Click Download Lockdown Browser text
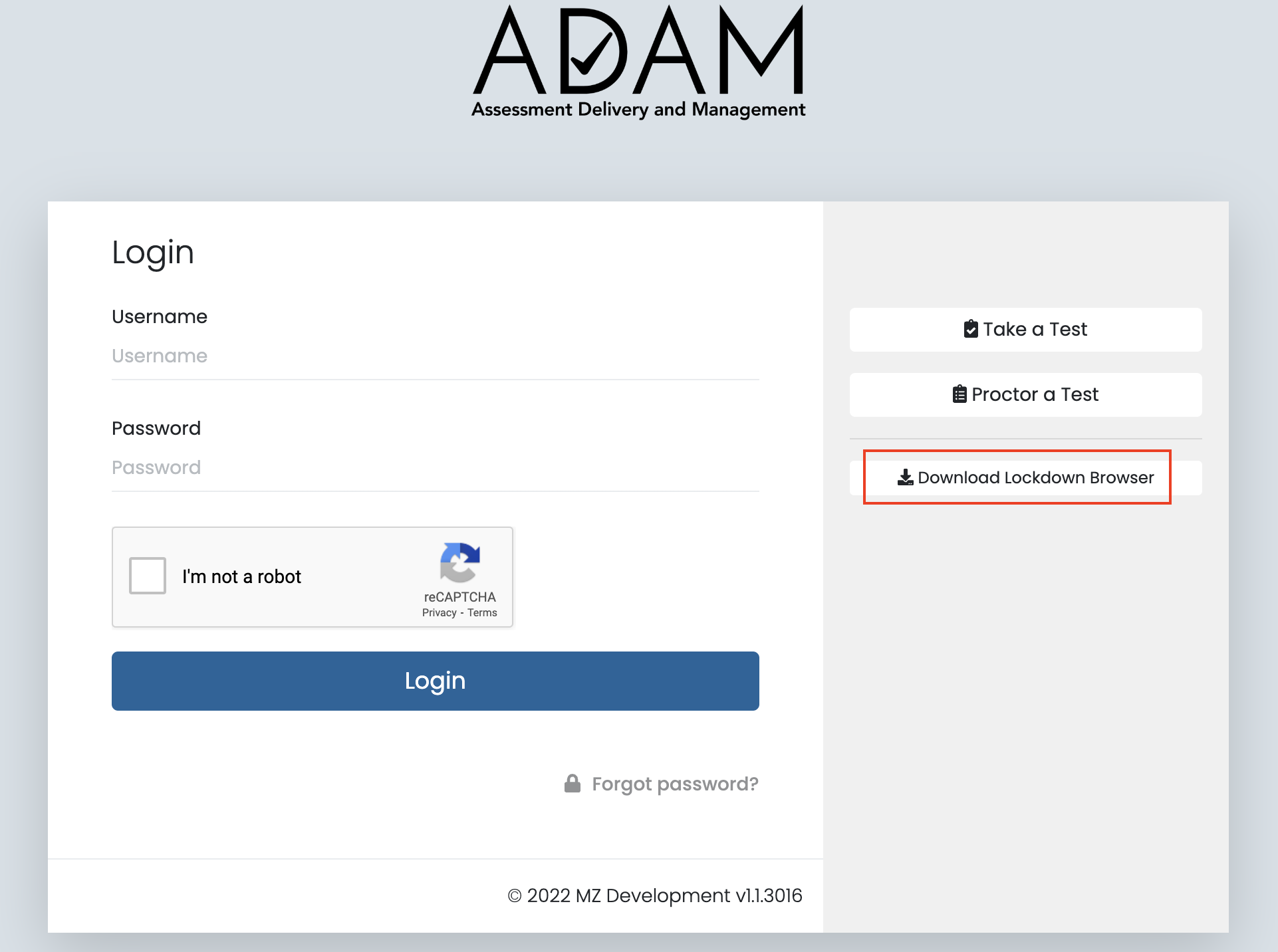This screenshot has height=952, width=1278. point(1035,478)
